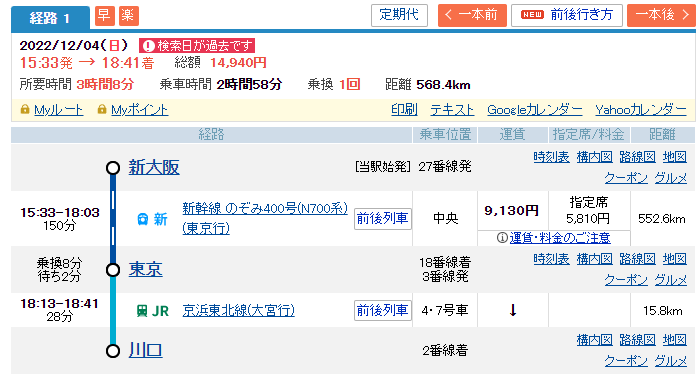Click the lock icon beside Myルート
Screen dimensions: 700x378
[25, 109]
